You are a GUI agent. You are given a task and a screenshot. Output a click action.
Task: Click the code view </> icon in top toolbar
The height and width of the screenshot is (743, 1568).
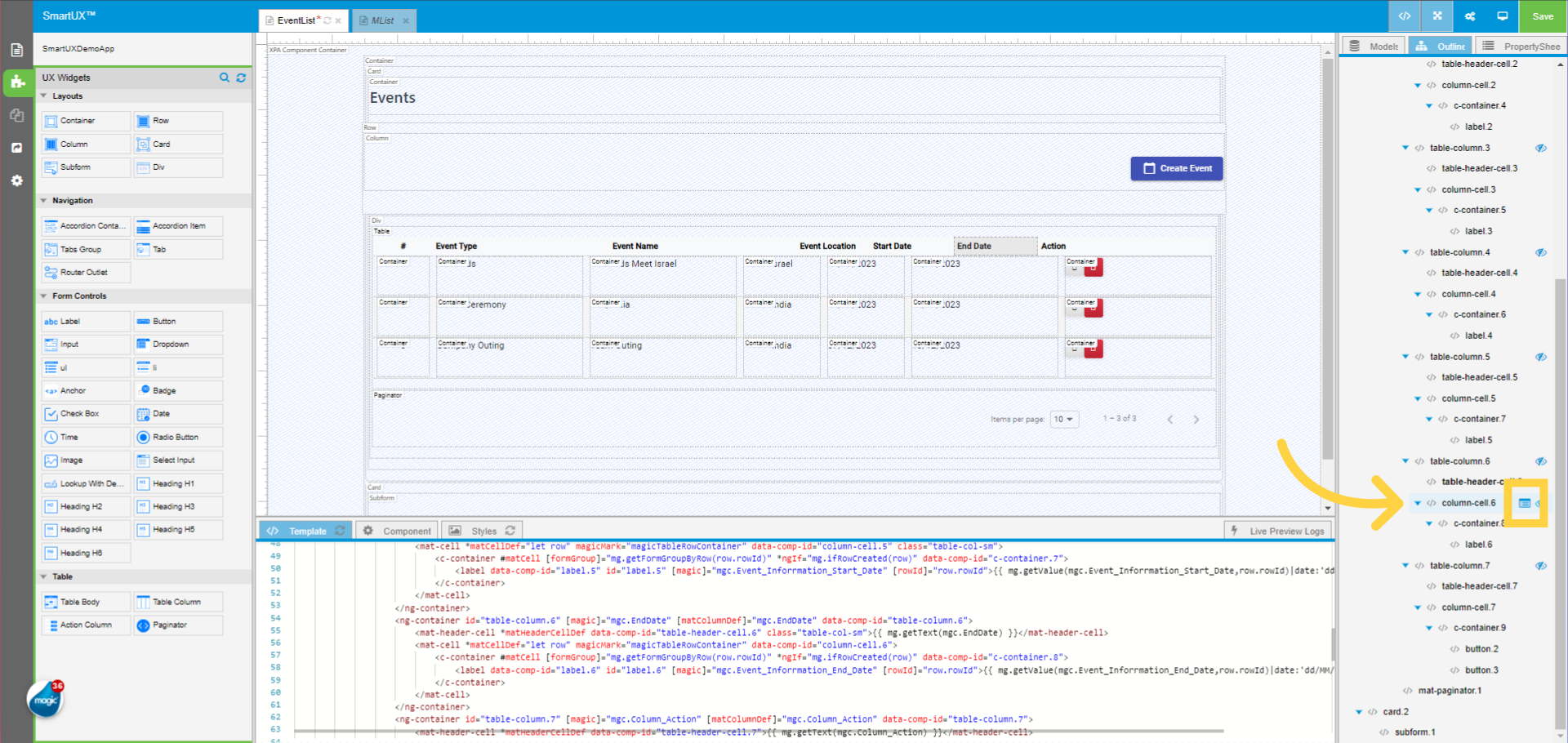(x=1405, y=16)
